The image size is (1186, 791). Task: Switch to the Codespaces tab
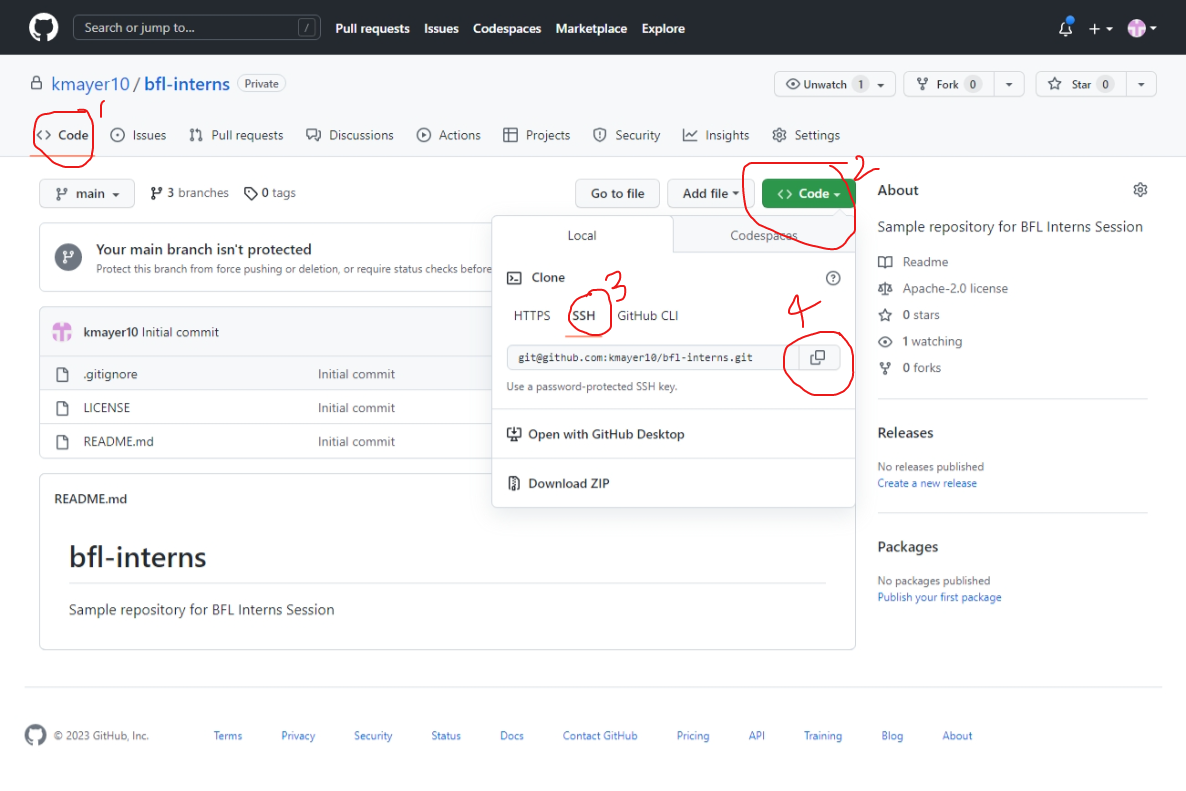pos(763,235)
